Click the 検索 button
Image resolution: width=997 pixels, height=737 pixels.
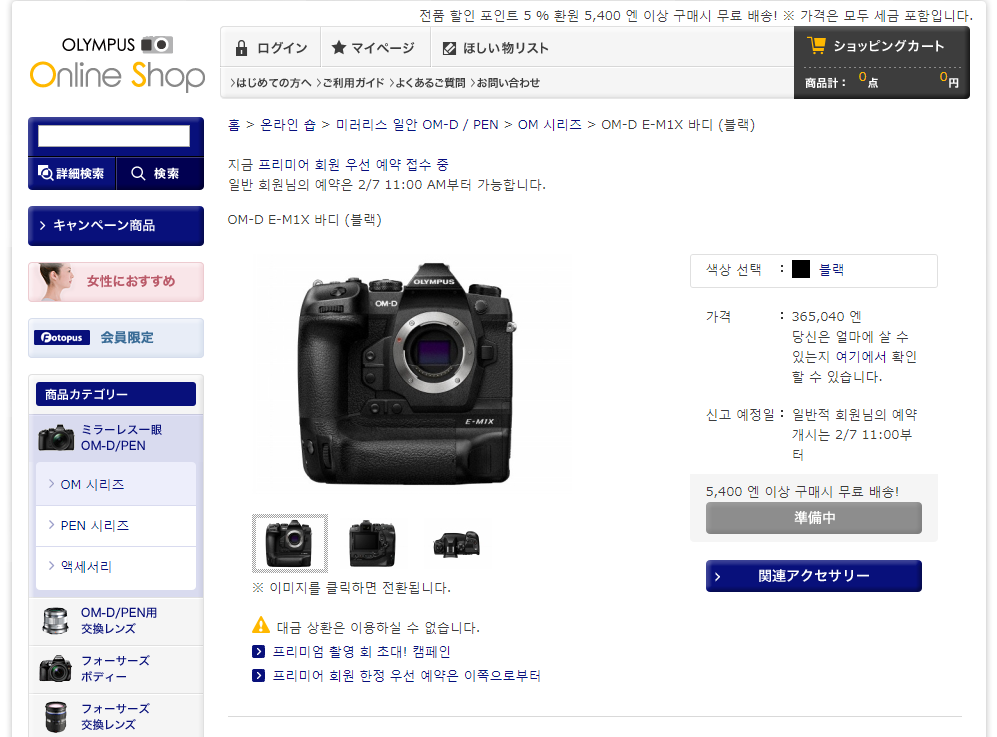[160, 173]
